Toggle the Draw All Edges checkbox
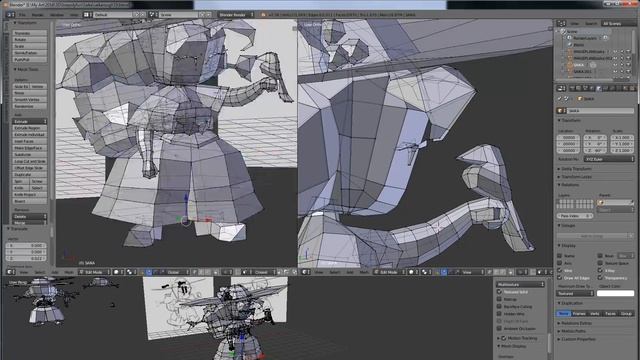The height and width of the screenshot is (360, 640). 560,278
